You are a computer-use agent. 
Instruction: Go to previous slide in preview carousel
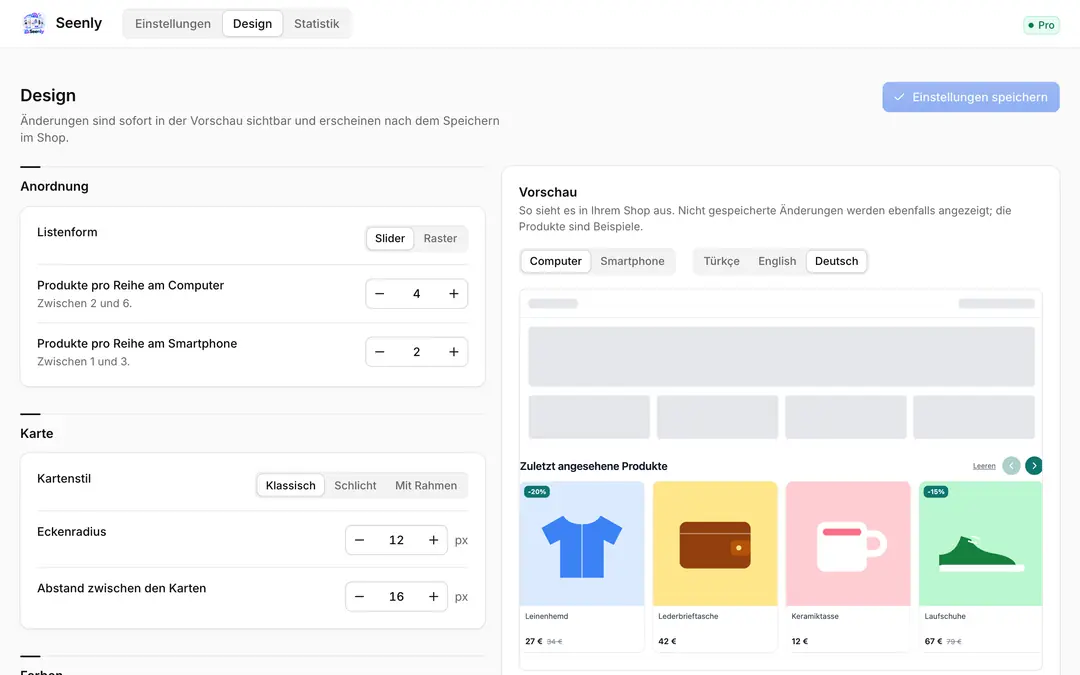(1011, 466)
